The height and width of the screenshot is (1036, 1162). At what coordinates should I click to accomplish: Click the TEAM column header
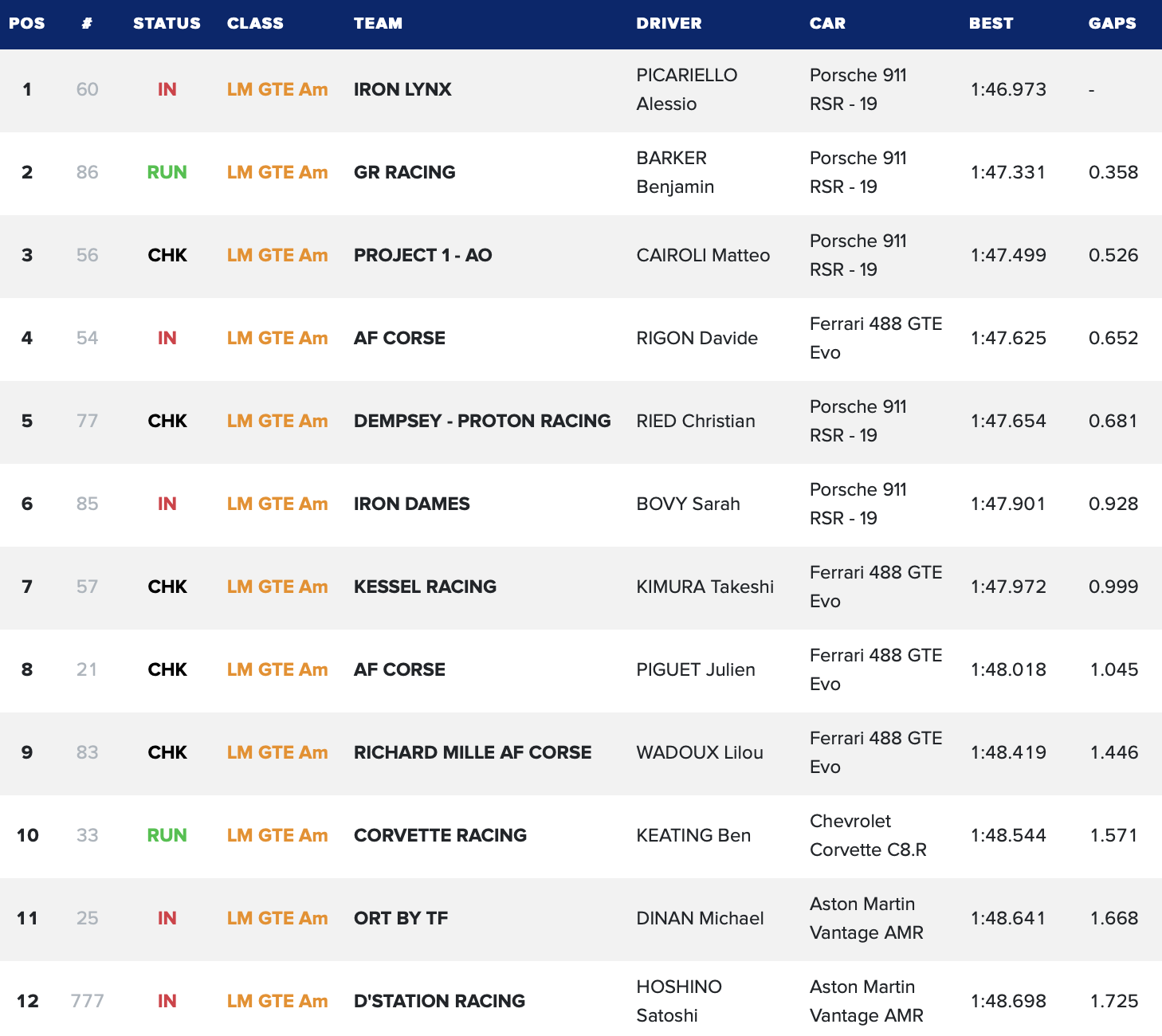pos(378,23)
